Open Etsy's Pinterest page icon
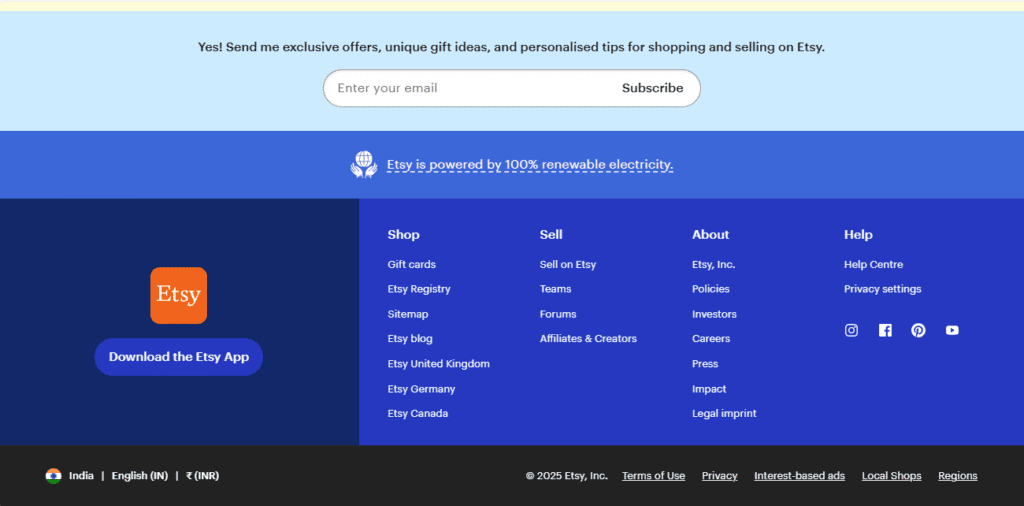Image resolution: width=1024 pixels, height=506 pixels. point(918,330)
